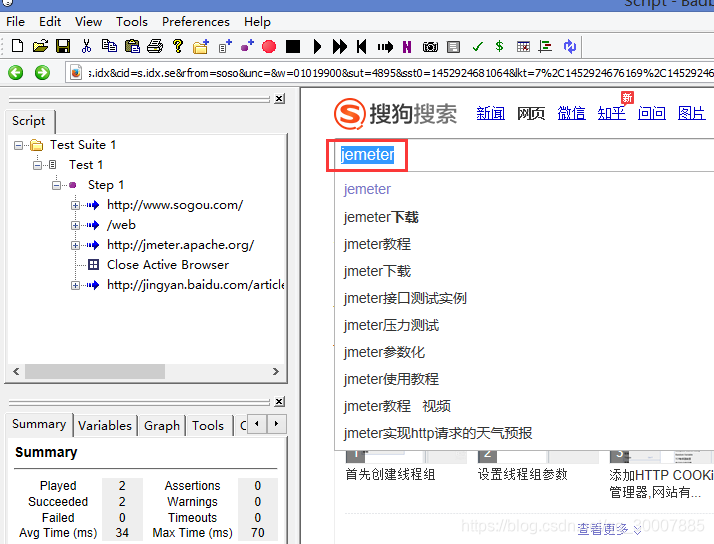Choose suggestion jmeter压力测试
This screenshot has width=714, height=544.
[x=391, y=325]
